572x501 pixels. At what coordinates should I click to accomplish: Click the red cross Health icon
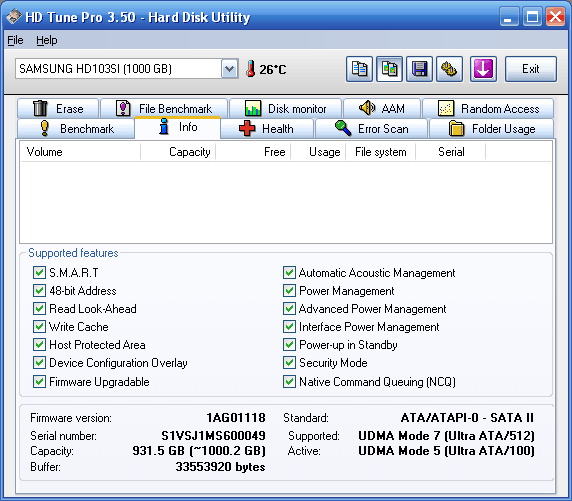(247, 128)
